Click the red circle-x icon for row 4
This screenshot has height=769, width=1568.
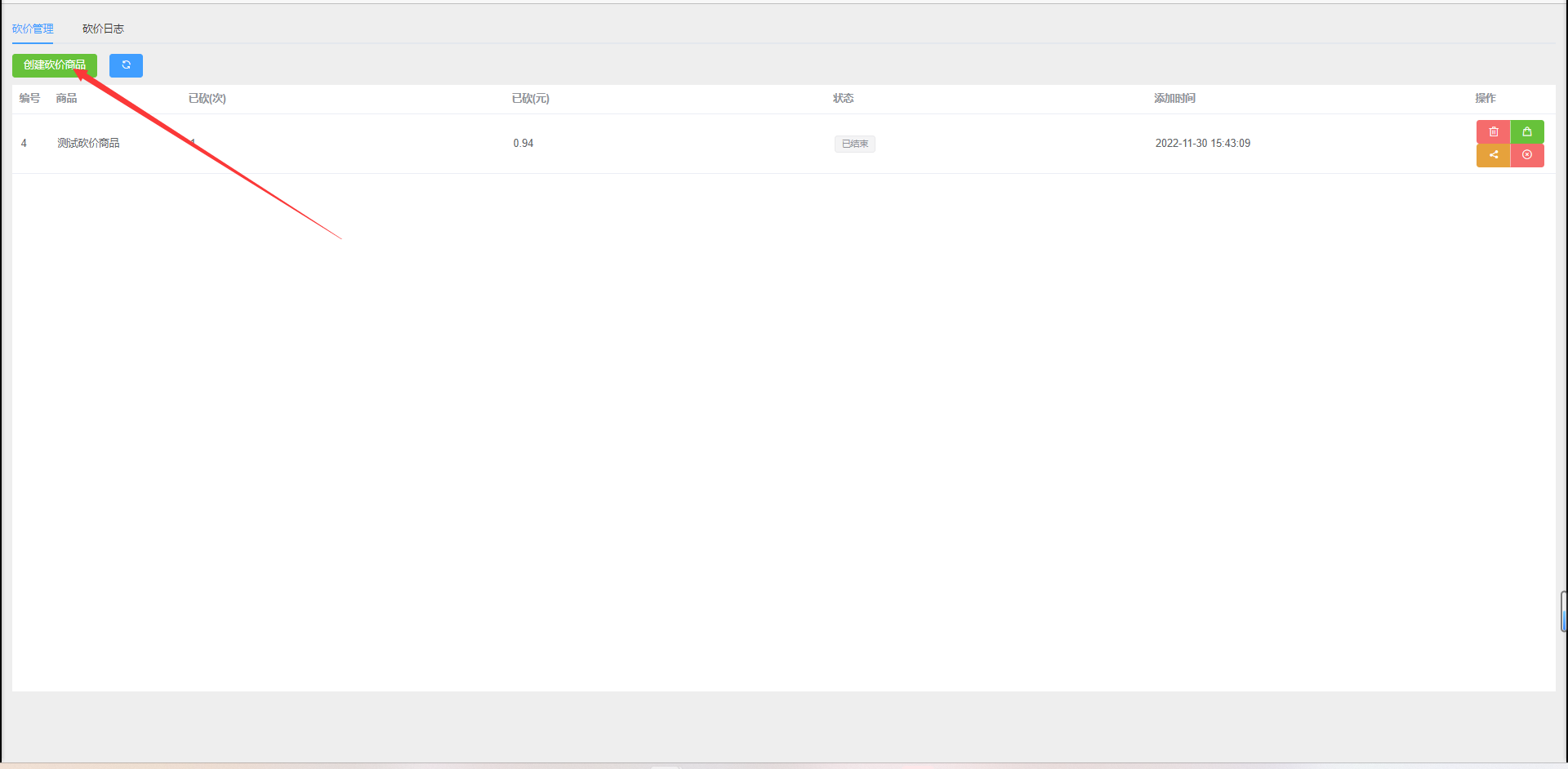(x=1527, y=155)
